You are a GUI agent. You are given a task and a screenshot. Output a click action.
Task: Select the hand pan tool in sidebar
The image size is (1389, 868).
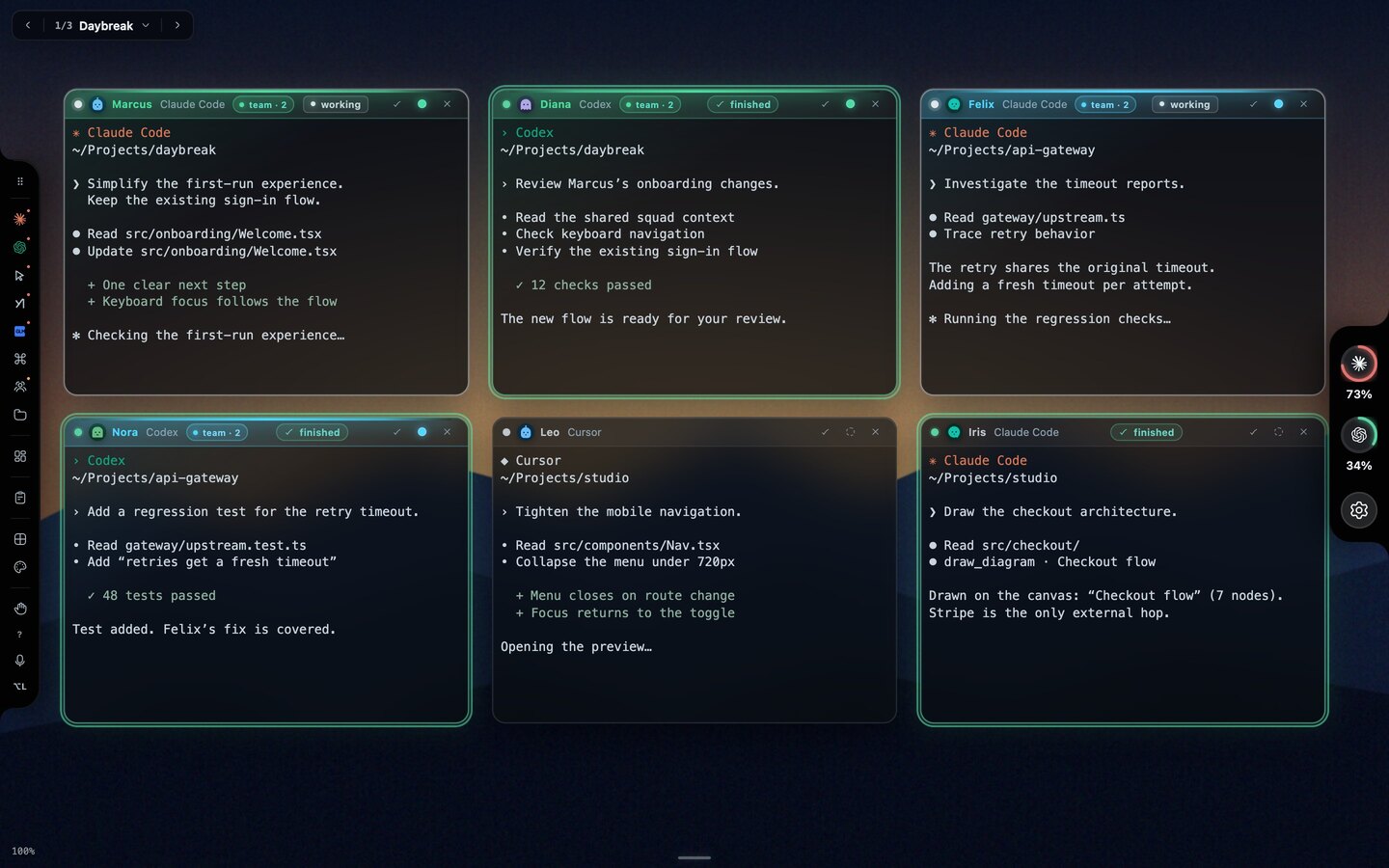coord(19,609)
